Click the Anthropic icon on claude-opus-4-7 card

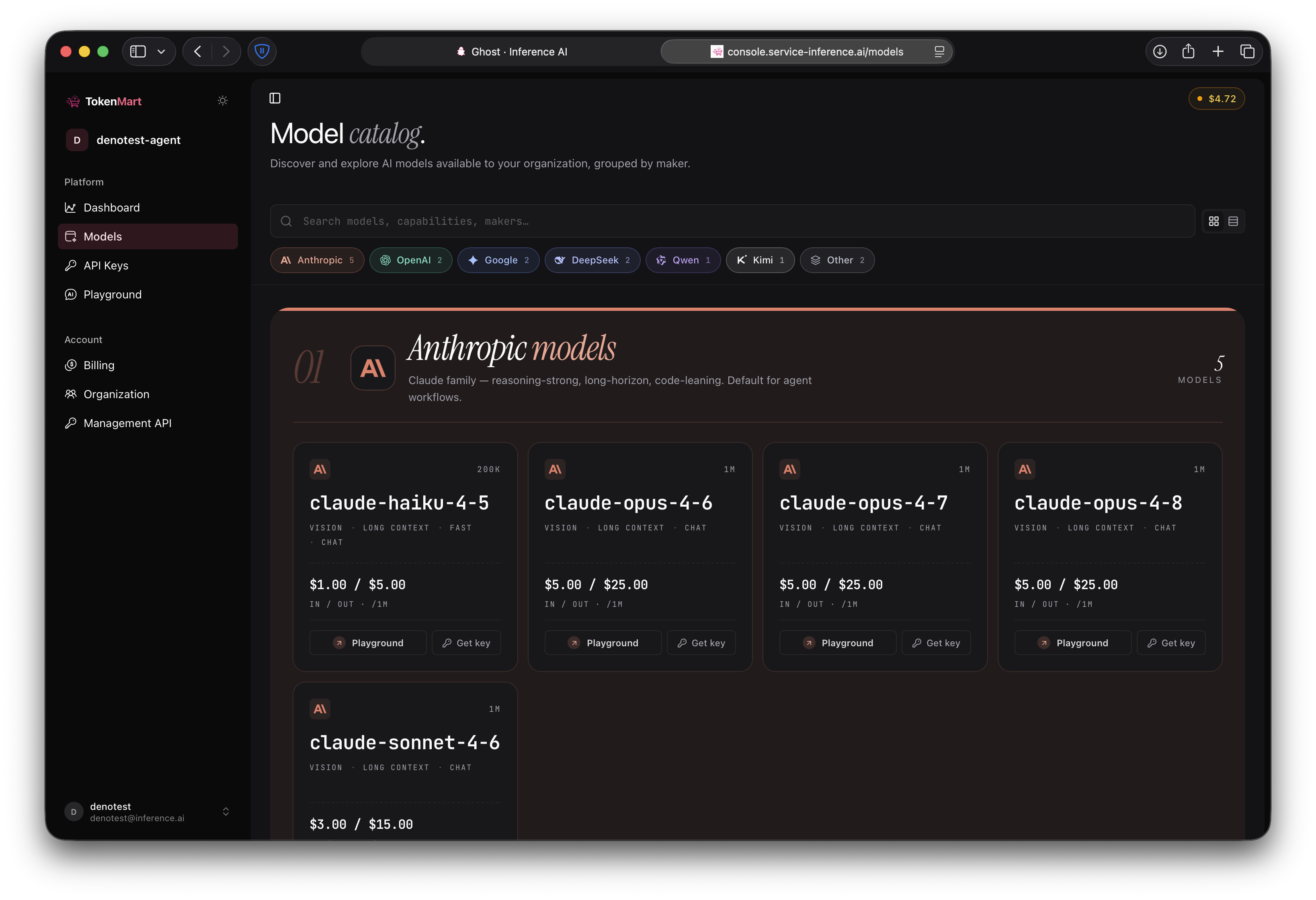point(790,469)
